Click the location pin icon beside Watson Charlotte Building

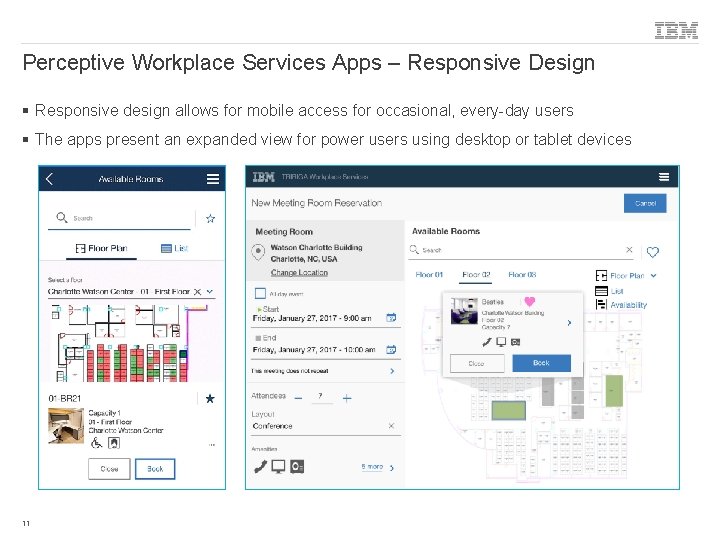[x=259, y=252]
